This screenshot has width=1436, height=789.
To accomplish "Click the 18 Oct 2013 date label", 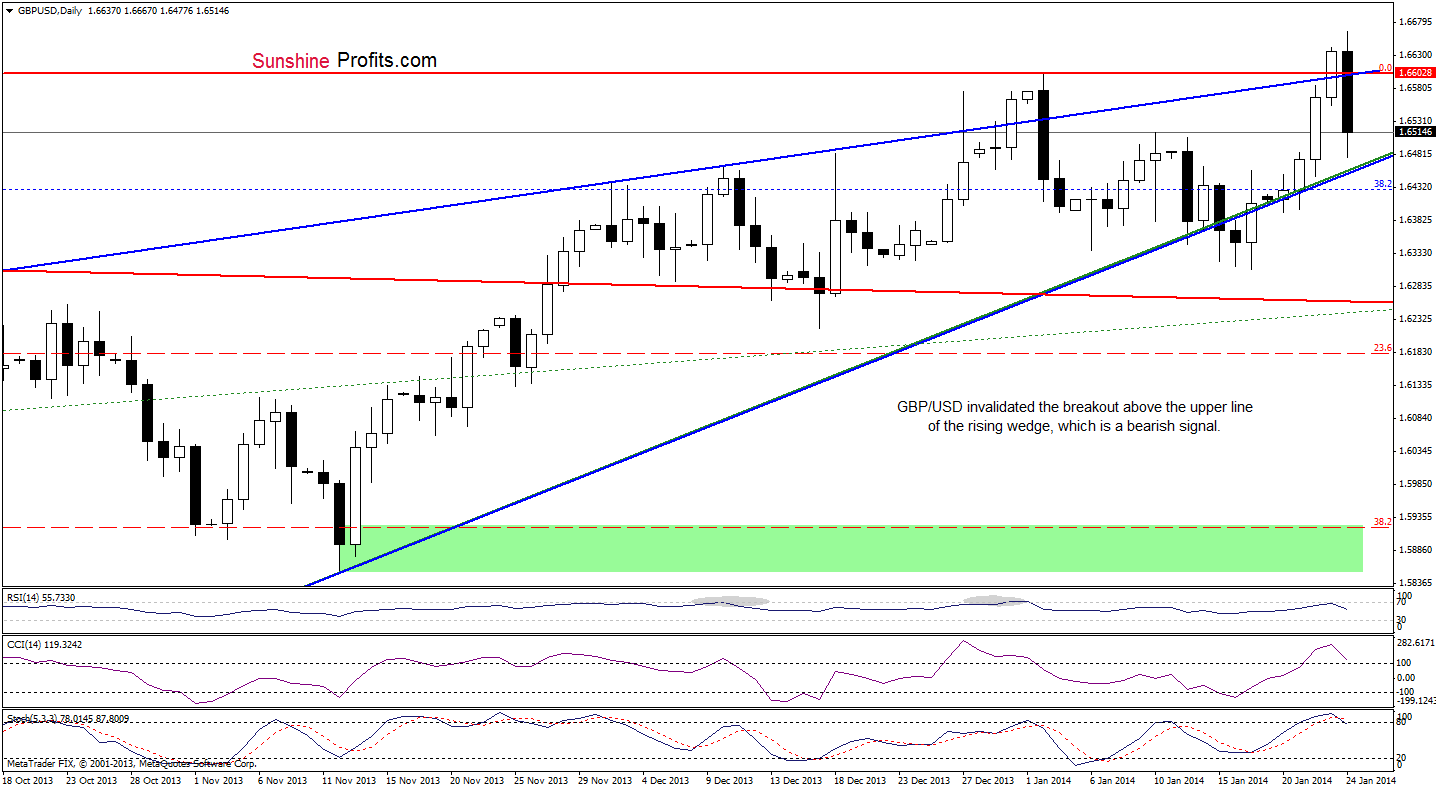I will [x=28, y=779].
